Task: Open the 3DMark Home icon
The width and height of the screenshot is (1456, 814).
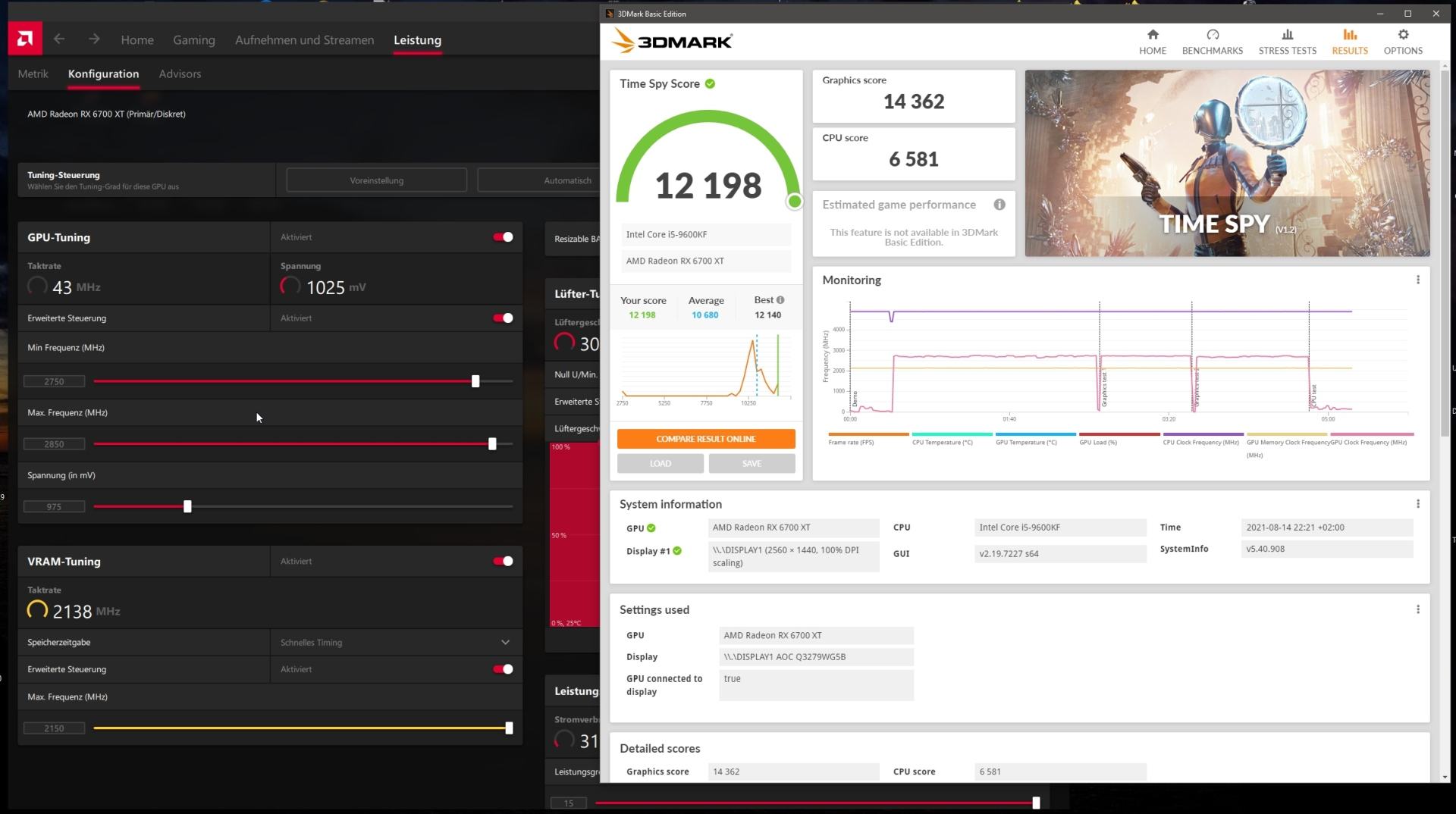Action: coord(1153,35)
